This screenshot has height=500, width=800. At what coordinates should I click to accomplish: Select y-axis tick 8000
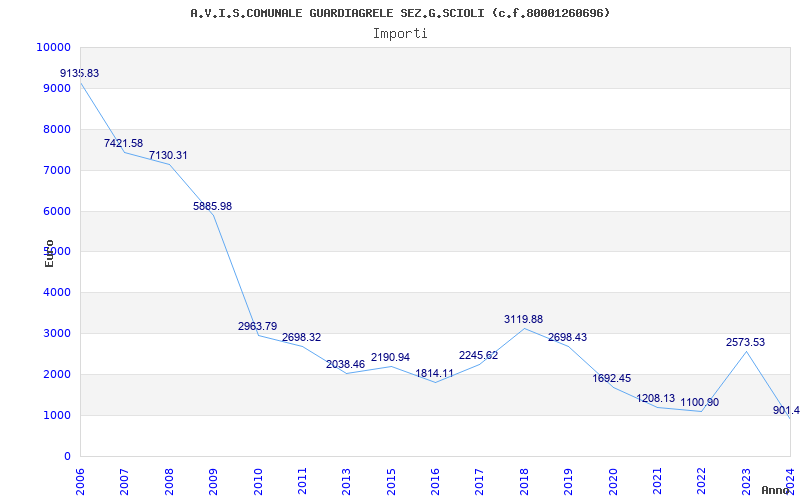pyautogui.click(x=56, y=129)
